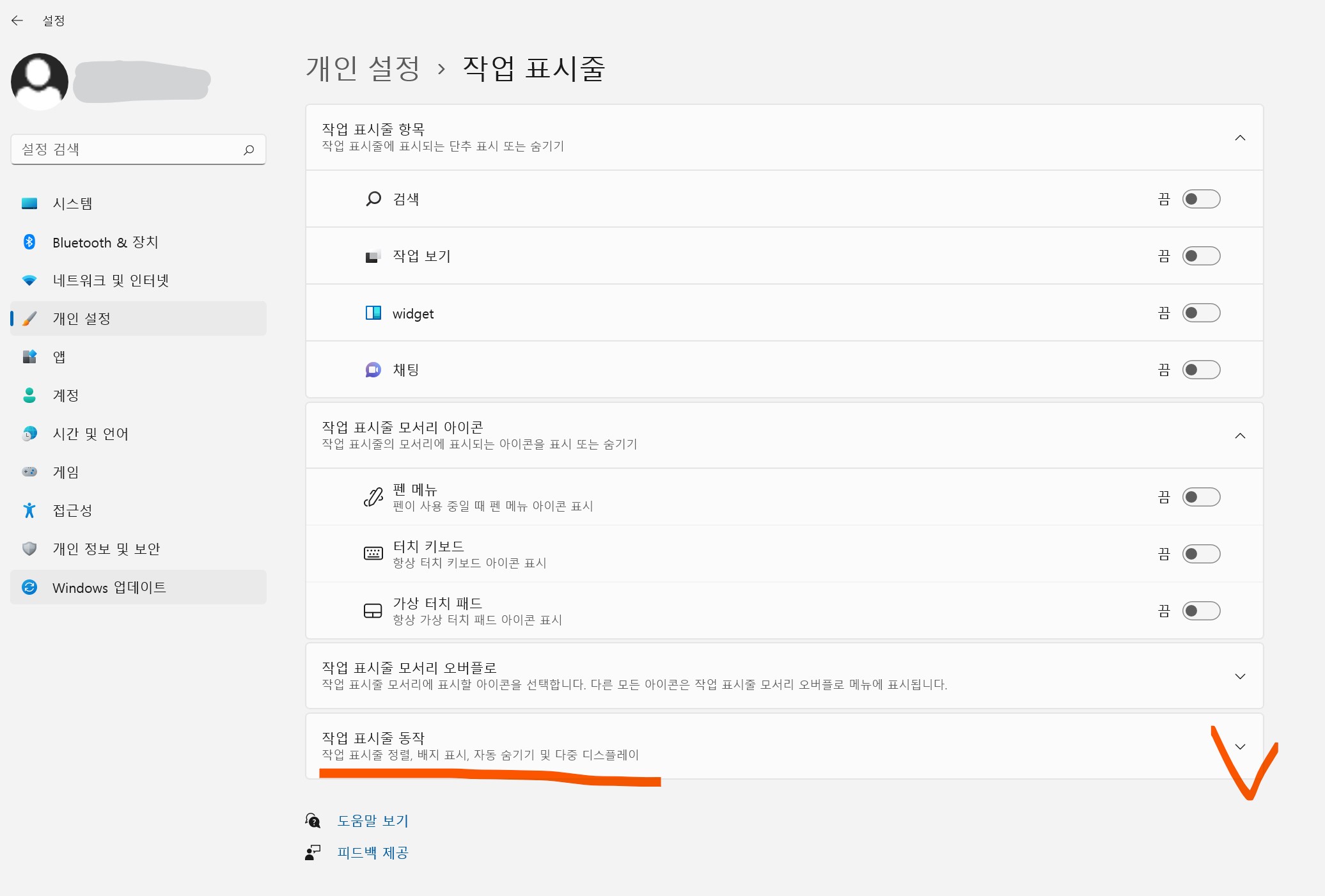The image size is (1325, 896).
Task: Toggle 가상 터치 패드 on
Action: (1200, 611)
